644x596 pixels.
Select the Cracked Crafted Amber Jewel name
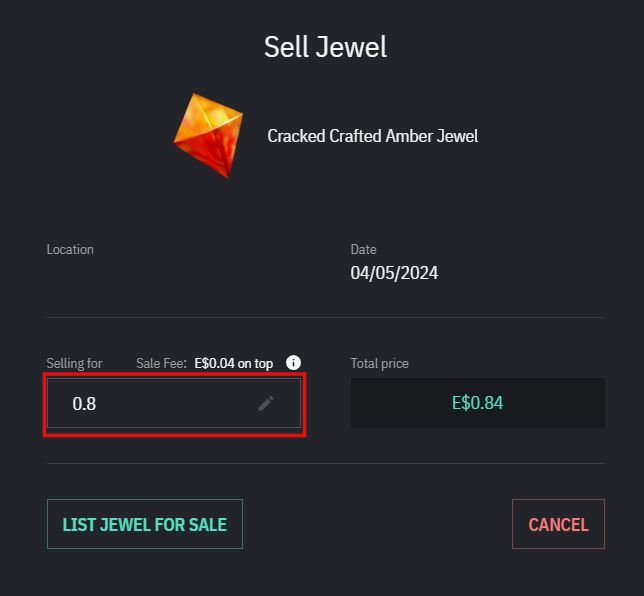pos(373,136)
